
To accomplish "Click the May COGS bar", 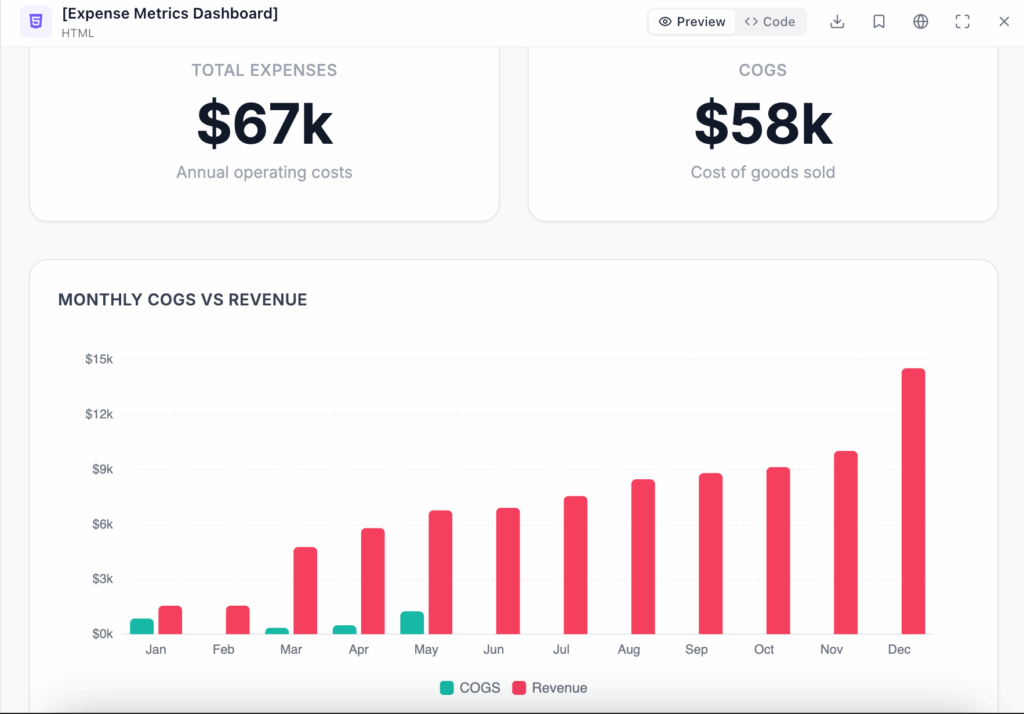I will 412,623.
